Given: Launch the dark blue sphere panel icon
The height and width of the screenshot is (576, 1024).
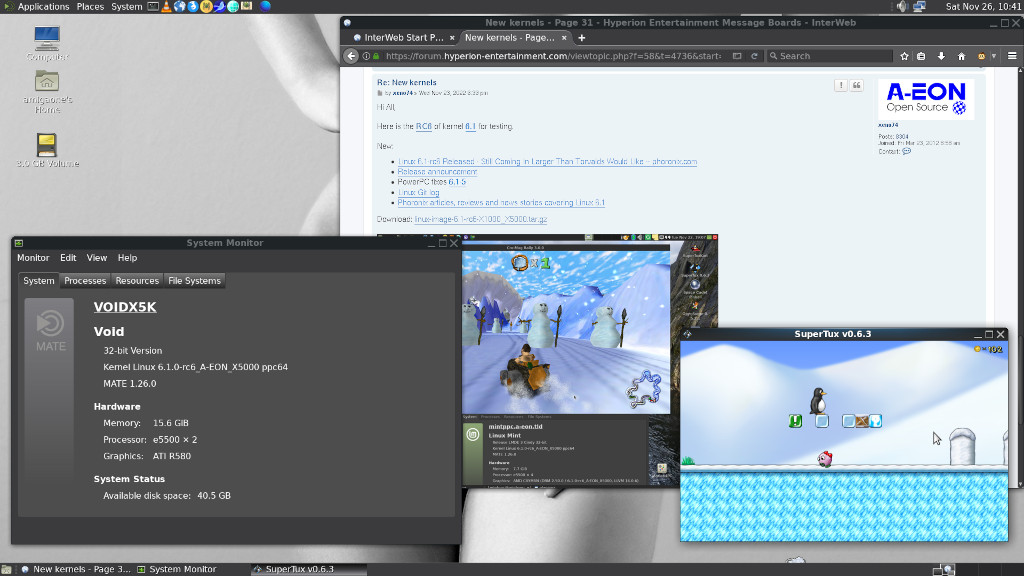Looking at the screenshot, I should pos(265,7).
